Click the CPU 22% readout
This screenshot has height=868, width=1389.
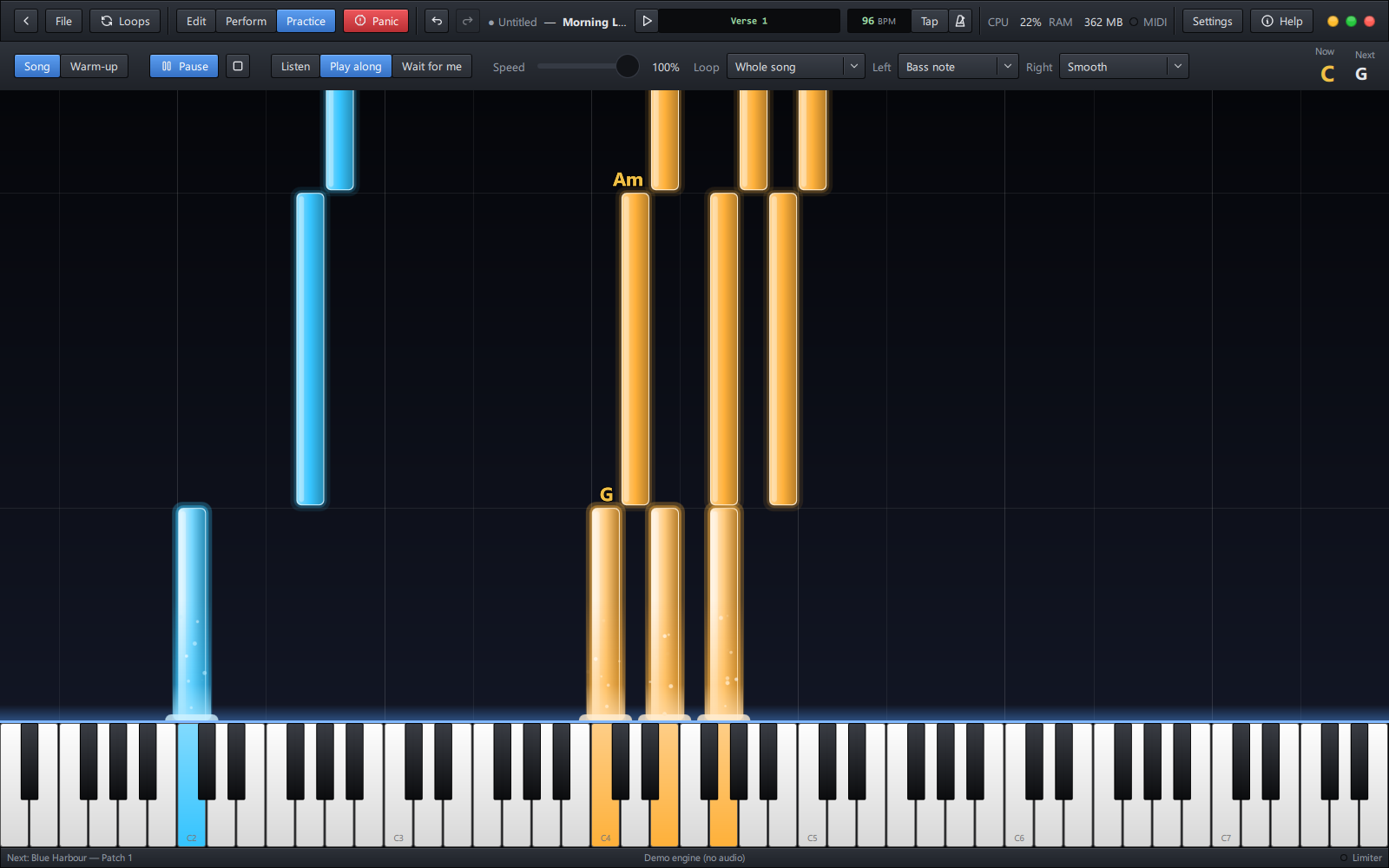pos(1014,22)
